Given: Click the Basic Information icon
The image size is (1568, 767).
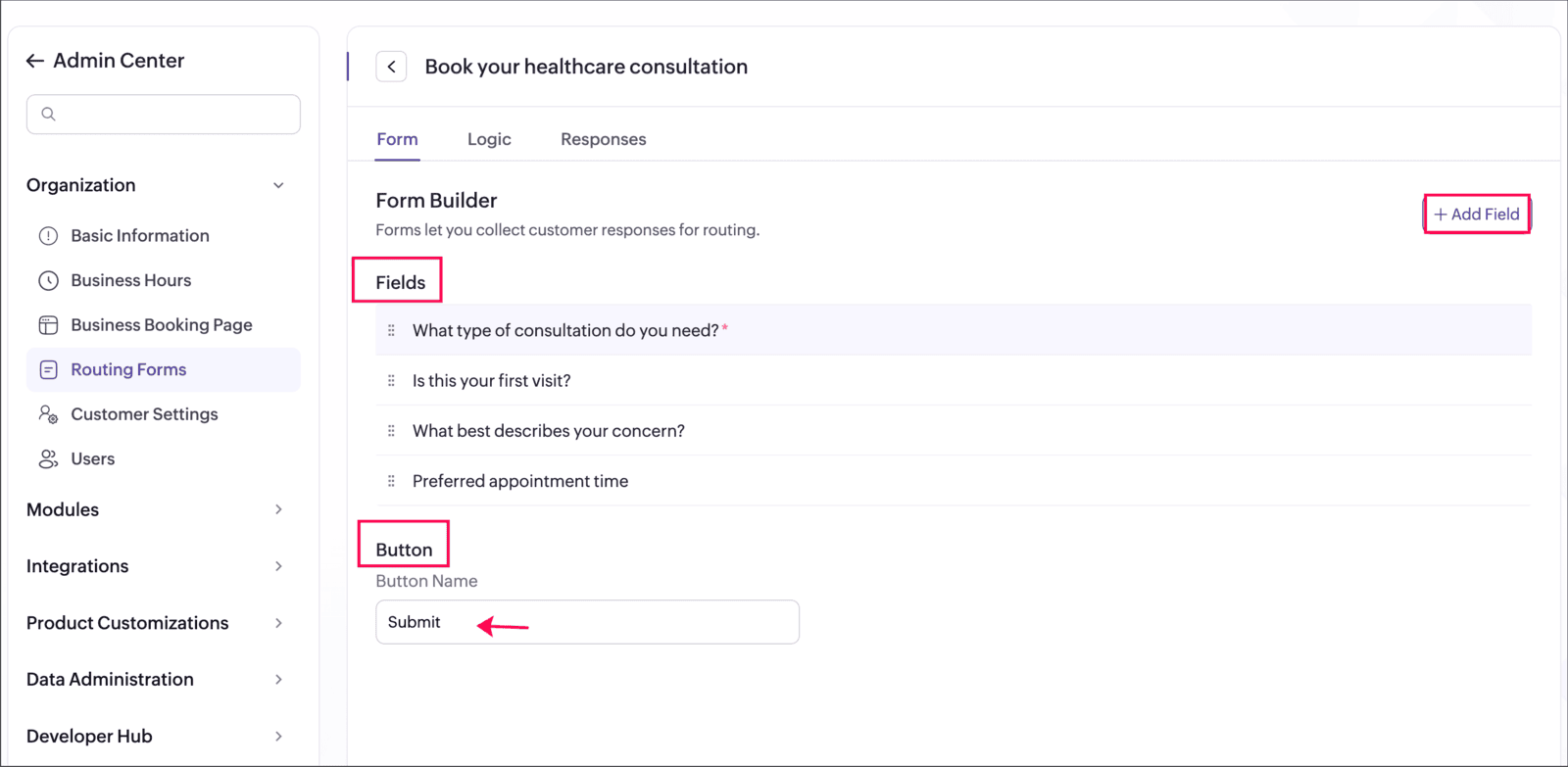Looking at the screenshot, I should tap(48, 236).
